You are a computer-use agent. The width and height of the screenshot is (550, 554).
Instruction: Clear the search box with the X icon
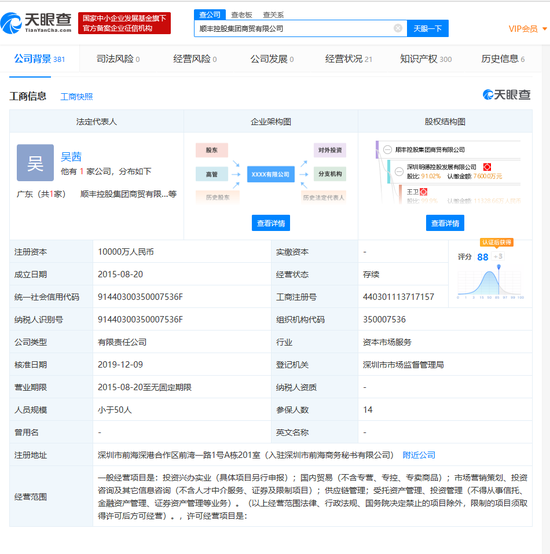(x=398, y=28)
